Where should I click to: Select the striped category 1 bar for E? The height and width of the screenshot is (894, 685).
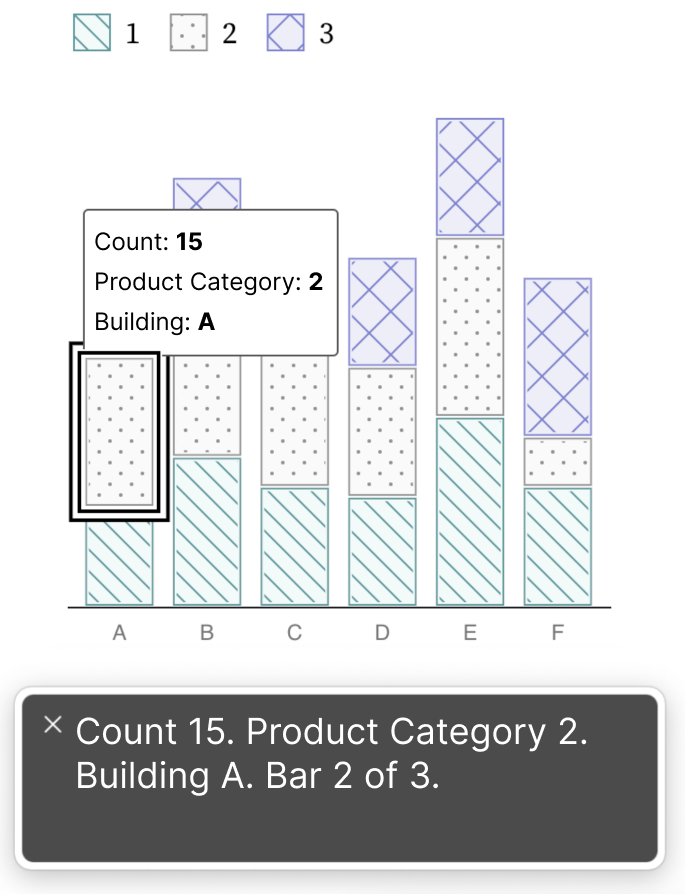point(470,511)
